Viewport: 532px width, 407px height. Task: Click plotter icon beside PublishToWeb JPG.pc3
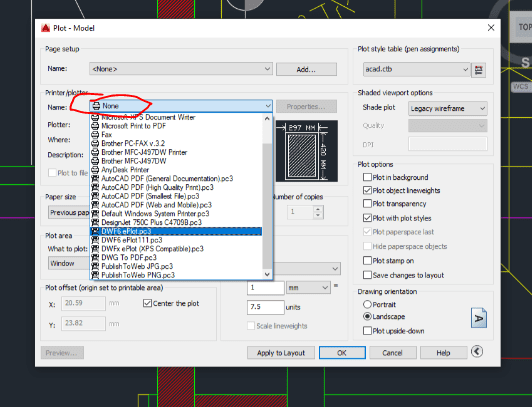pyautogui.click(x=95, y=266)
